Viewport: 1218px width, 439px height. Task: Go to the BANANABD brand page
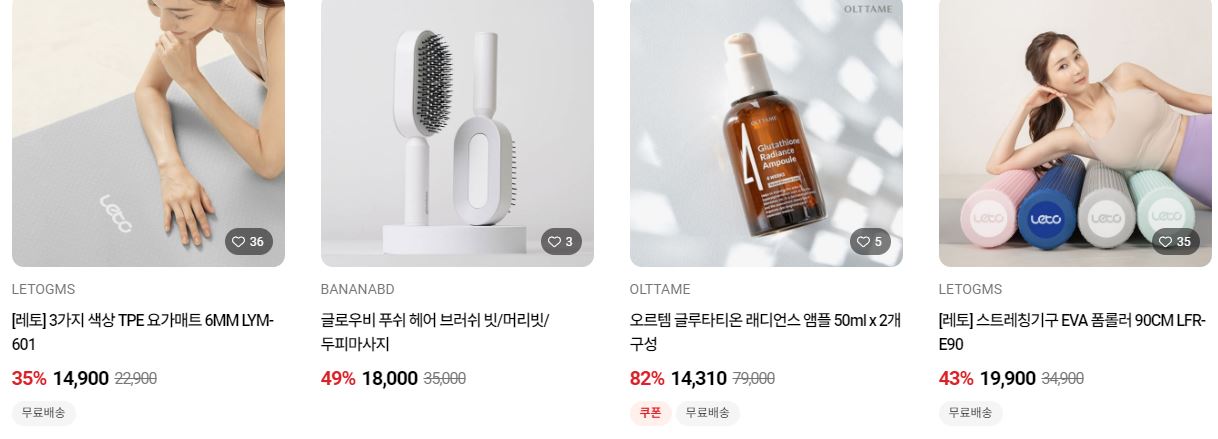pyautogui.click(x=358, y=290)
